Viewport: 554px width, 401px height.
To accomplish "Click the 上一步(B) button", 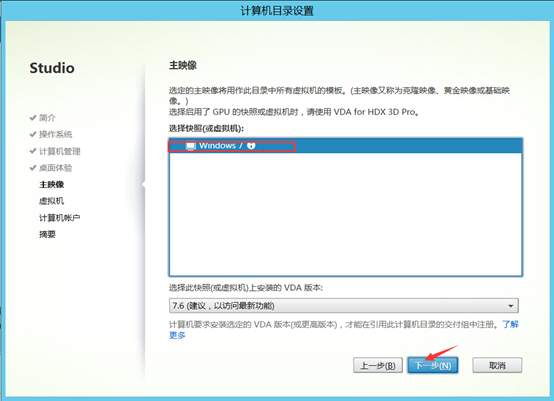I will tap(378, 365).
